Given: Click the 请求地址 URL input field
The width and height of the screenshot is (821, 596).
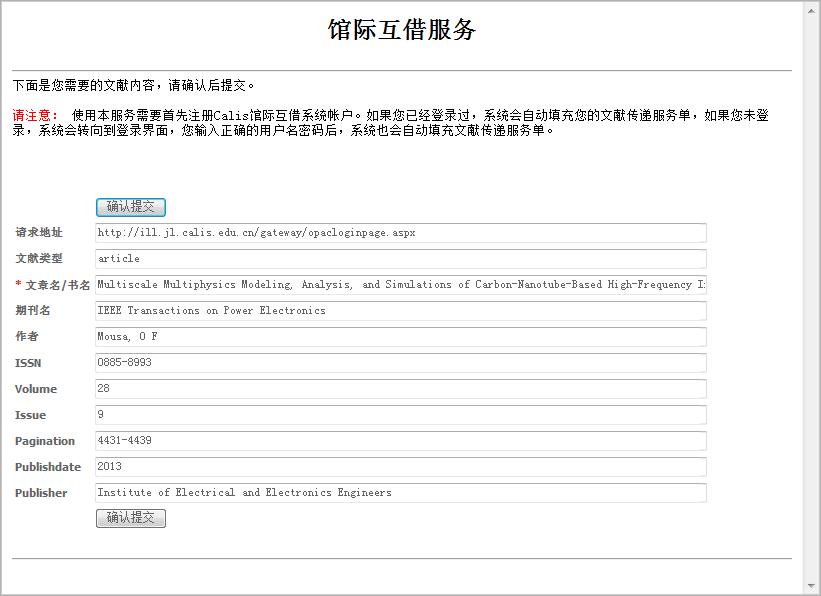Looking at the screenshot, I should coord(400,233).
